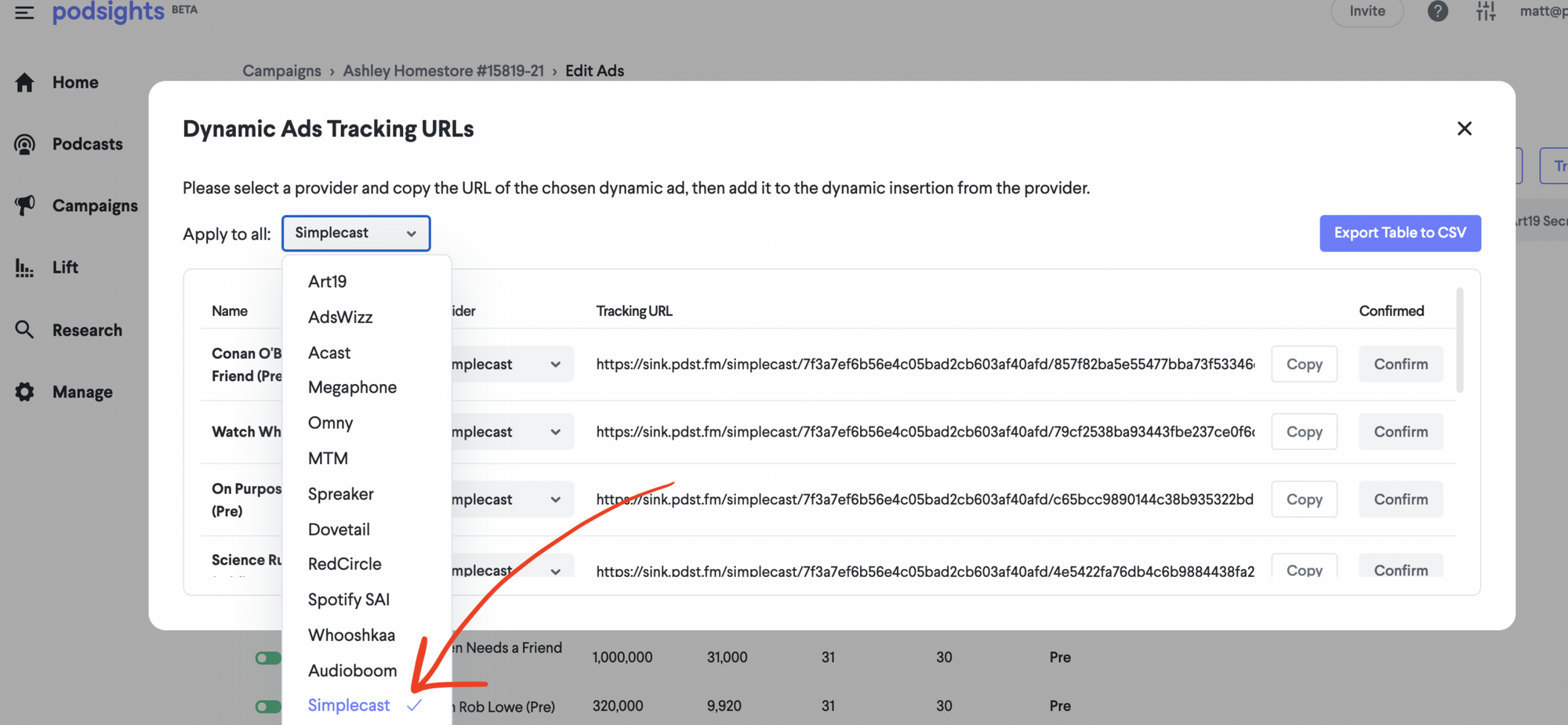
Task: Click the Home icon in sidebar
Action: point(25,82)
